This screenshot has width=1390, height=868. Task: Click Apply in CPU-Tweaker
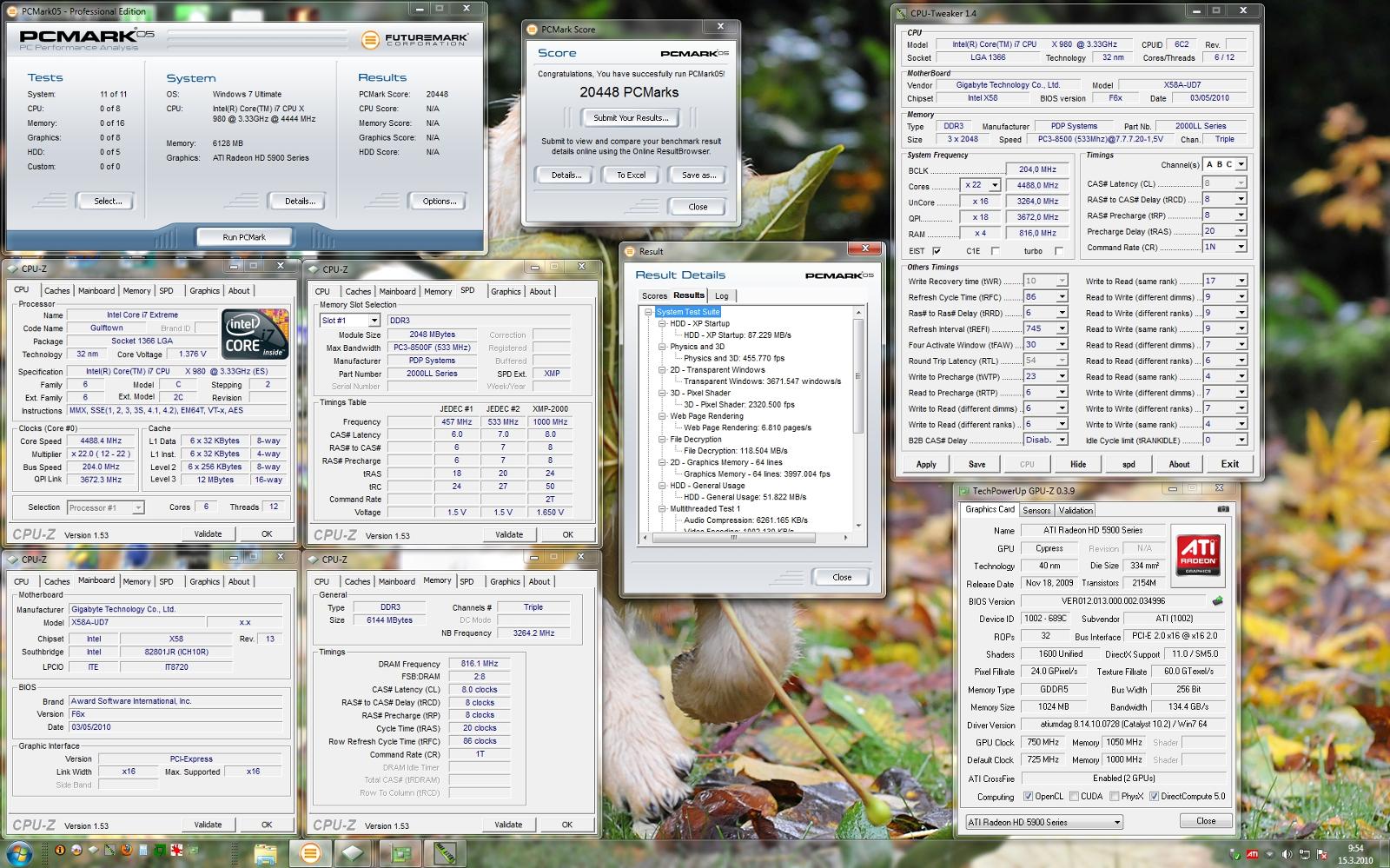(926, 464)
